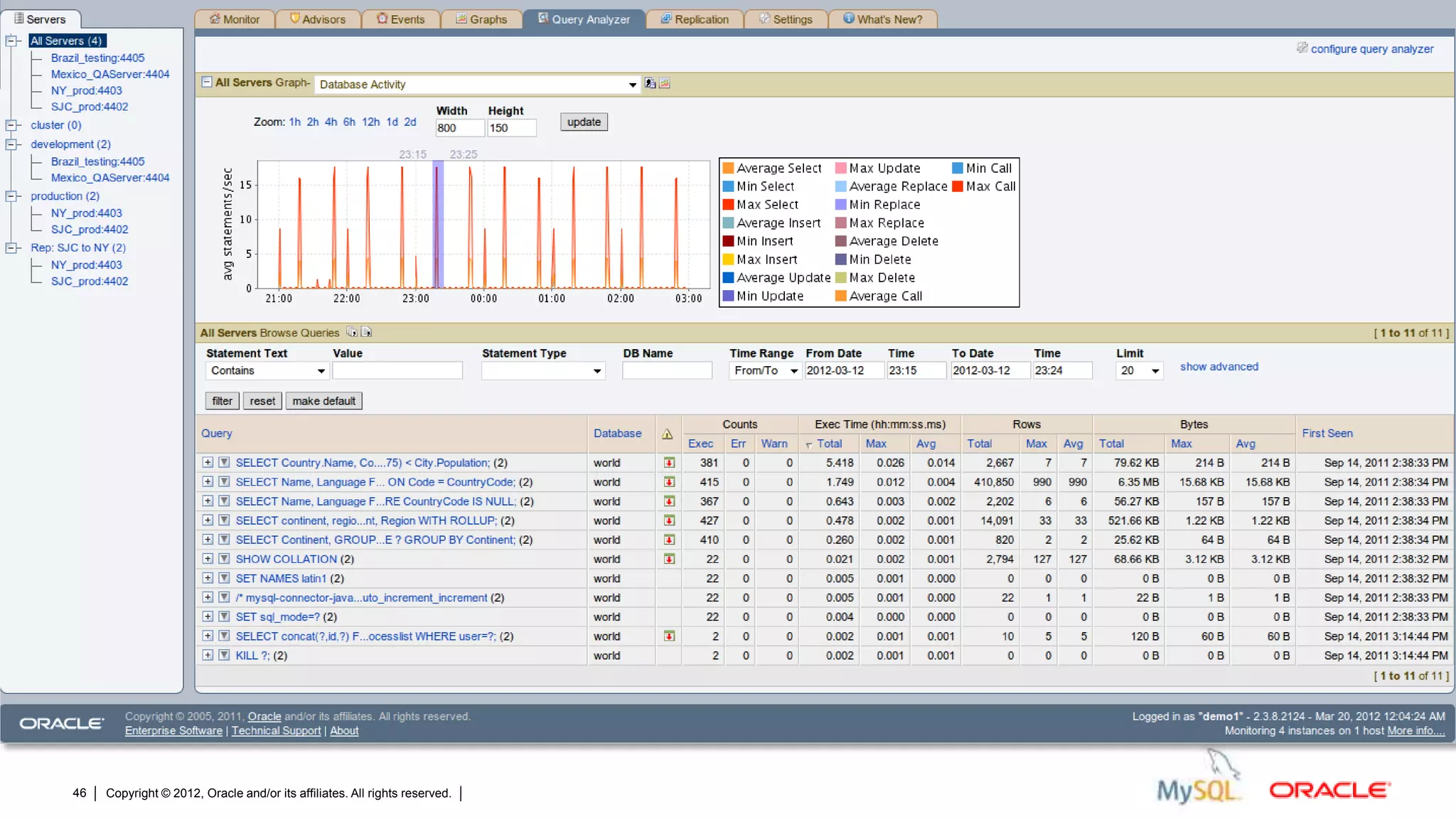Screen dimensions: 1456x819
Task: Open the Time Range From/To dropdown
Action: point(765,371)
